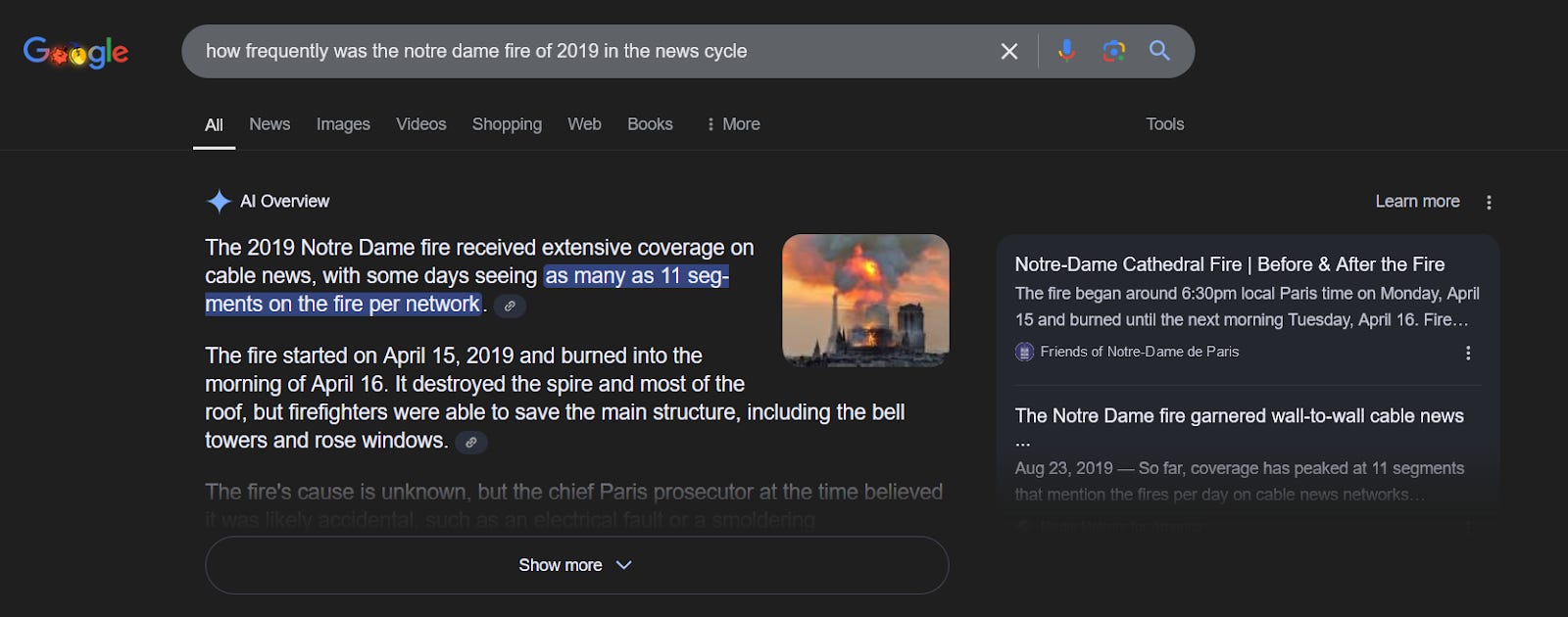
Task: Open 'The Notre Dame fire garnered wall-to-wall cable news' result
Action: (x=1240, y=416)
